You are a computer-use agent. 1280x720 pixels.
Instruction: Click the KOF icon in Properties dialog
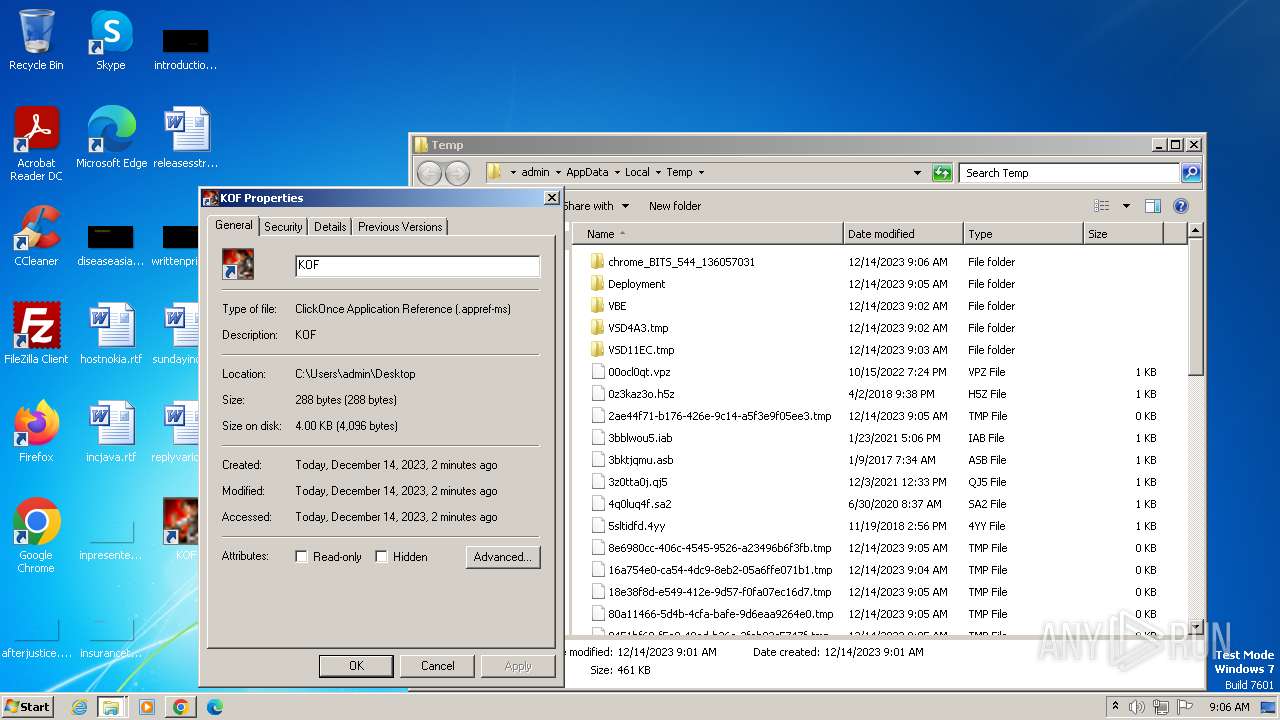coord(238,264)
